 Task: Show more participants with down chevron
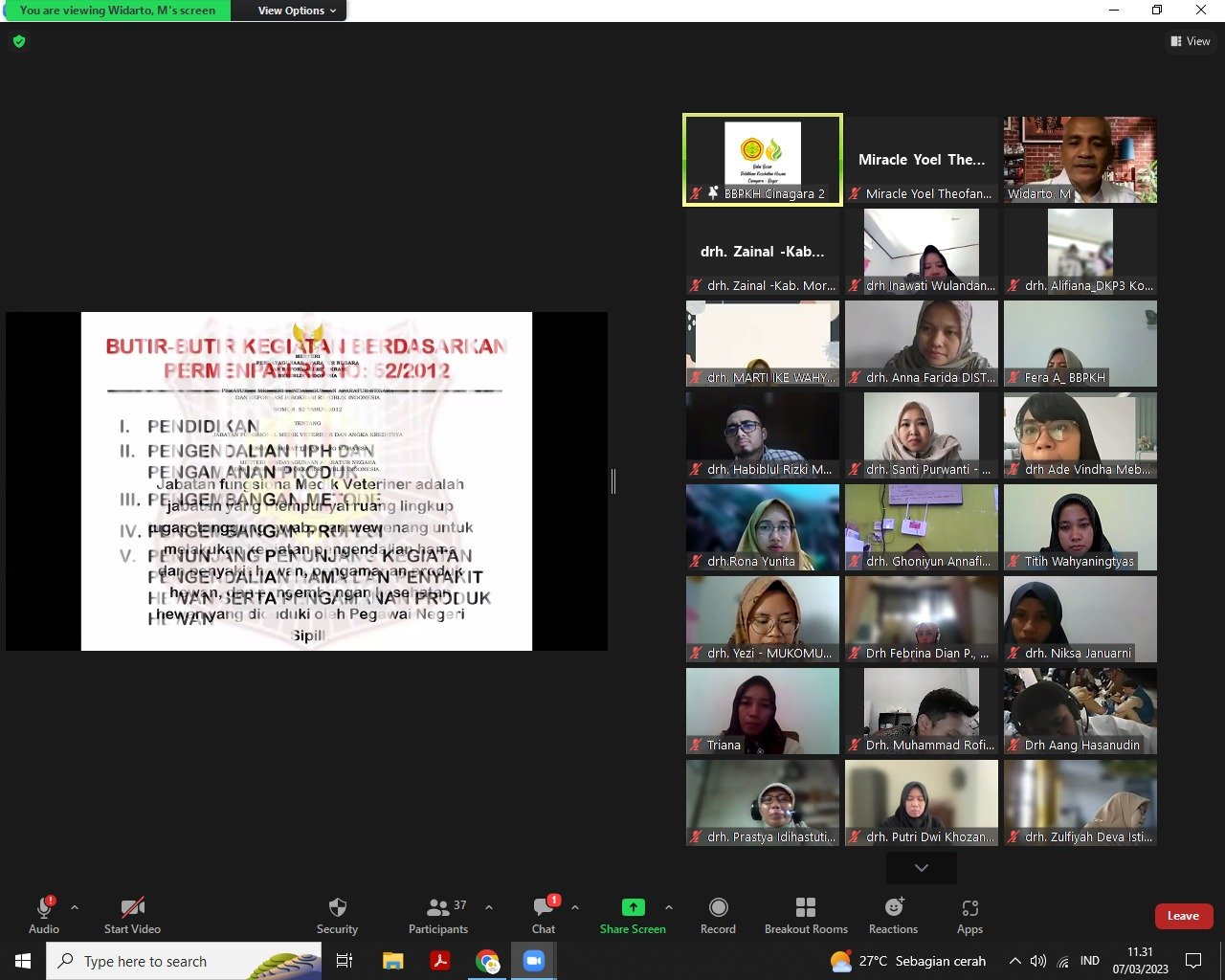click(921, 868)
